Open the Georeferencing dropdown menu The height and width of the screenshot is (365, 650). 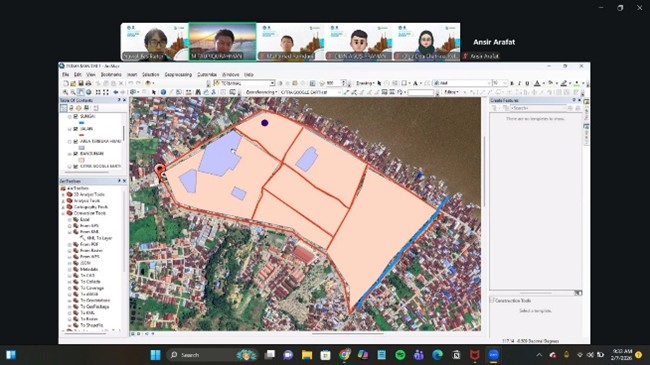[261, 92]
